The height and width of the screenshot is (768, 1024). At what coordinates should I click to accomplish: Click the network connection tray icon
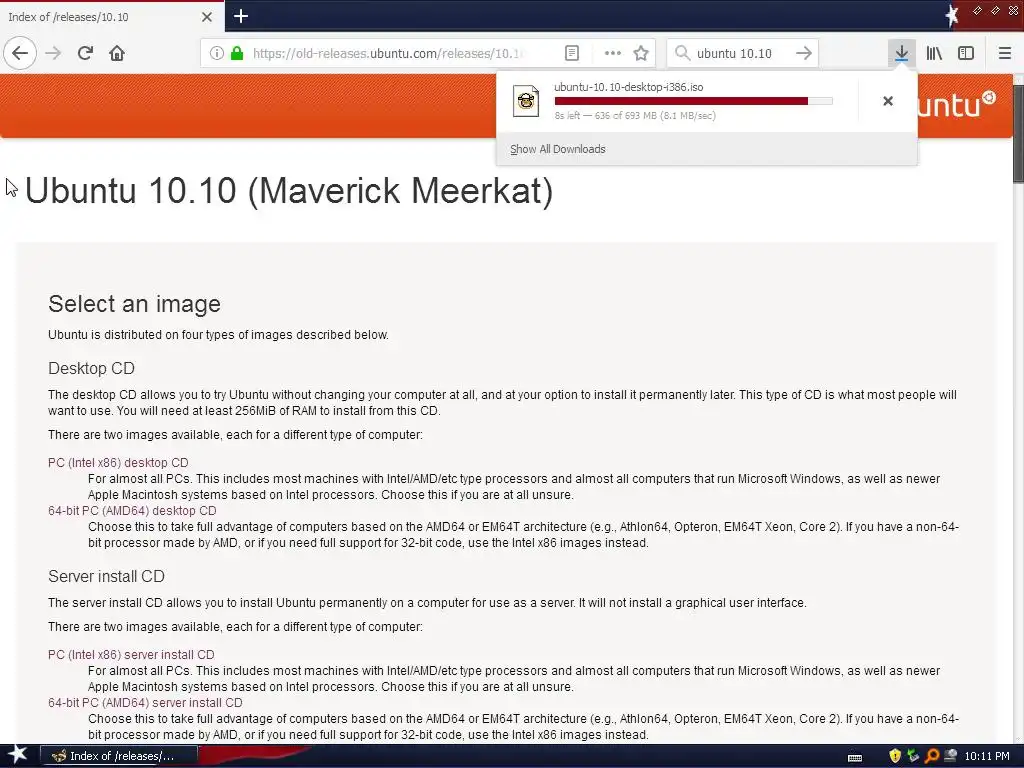tap(950, 756)
